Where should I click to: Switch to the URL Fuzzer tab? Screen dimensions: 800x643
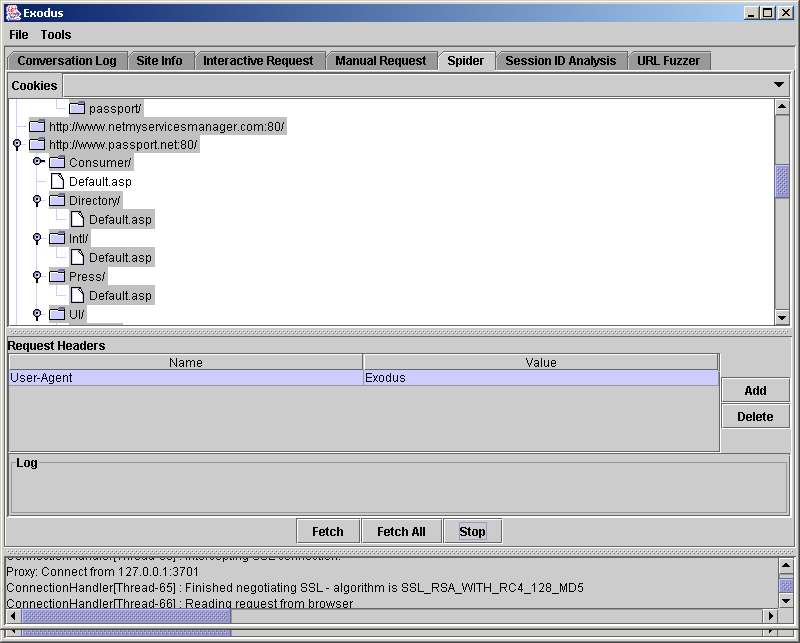[668, 61]
